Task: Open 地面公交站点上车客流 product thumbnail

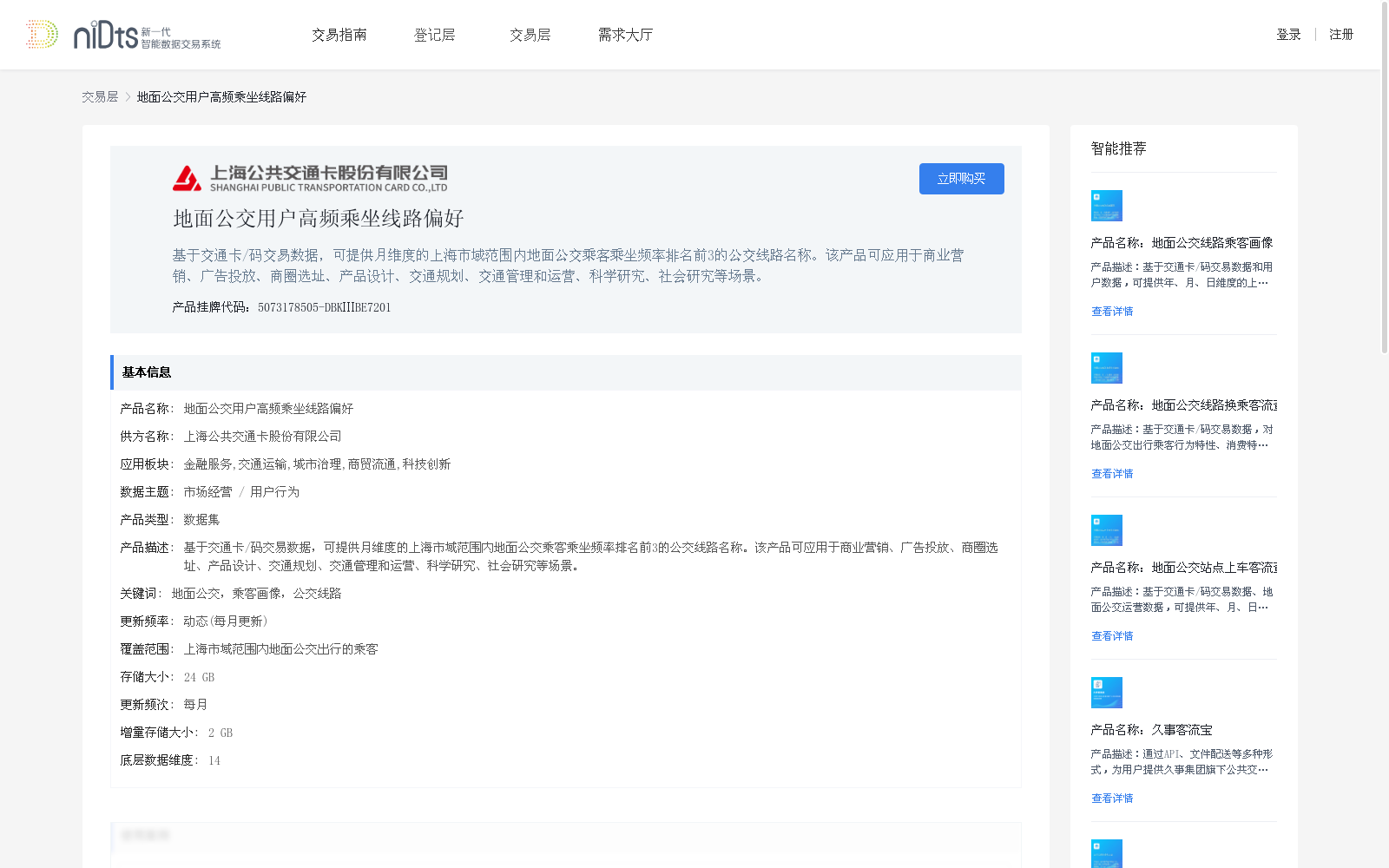Action: click(x=1106, y=530)
